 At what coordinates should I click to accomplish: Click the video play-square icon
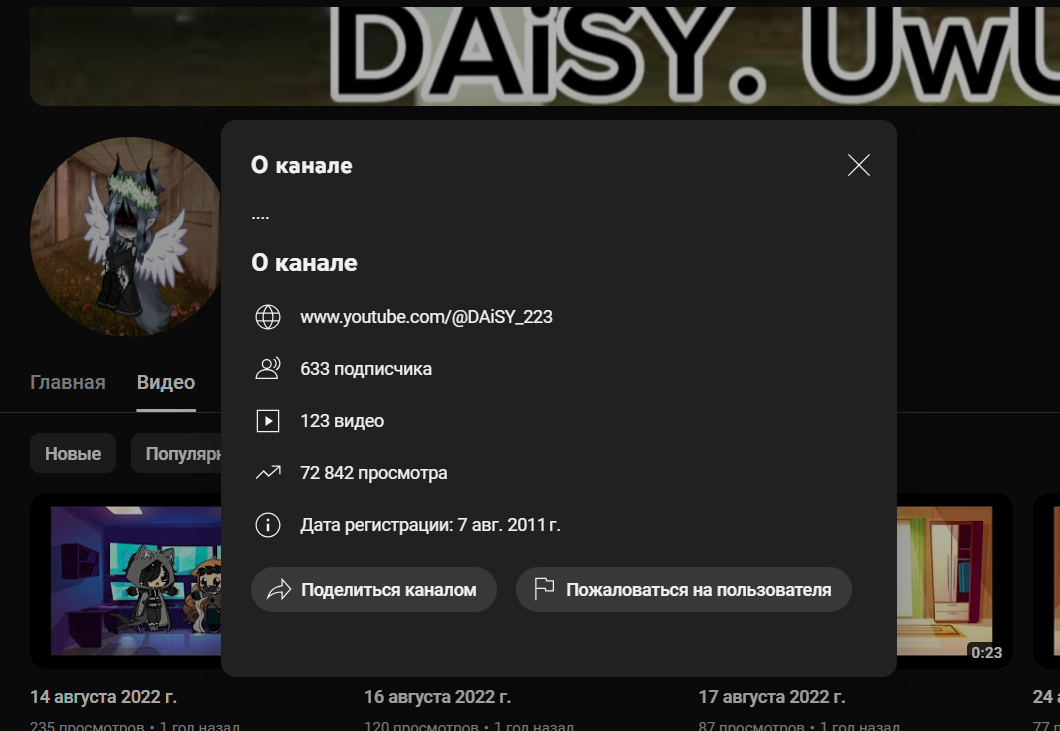268,421
